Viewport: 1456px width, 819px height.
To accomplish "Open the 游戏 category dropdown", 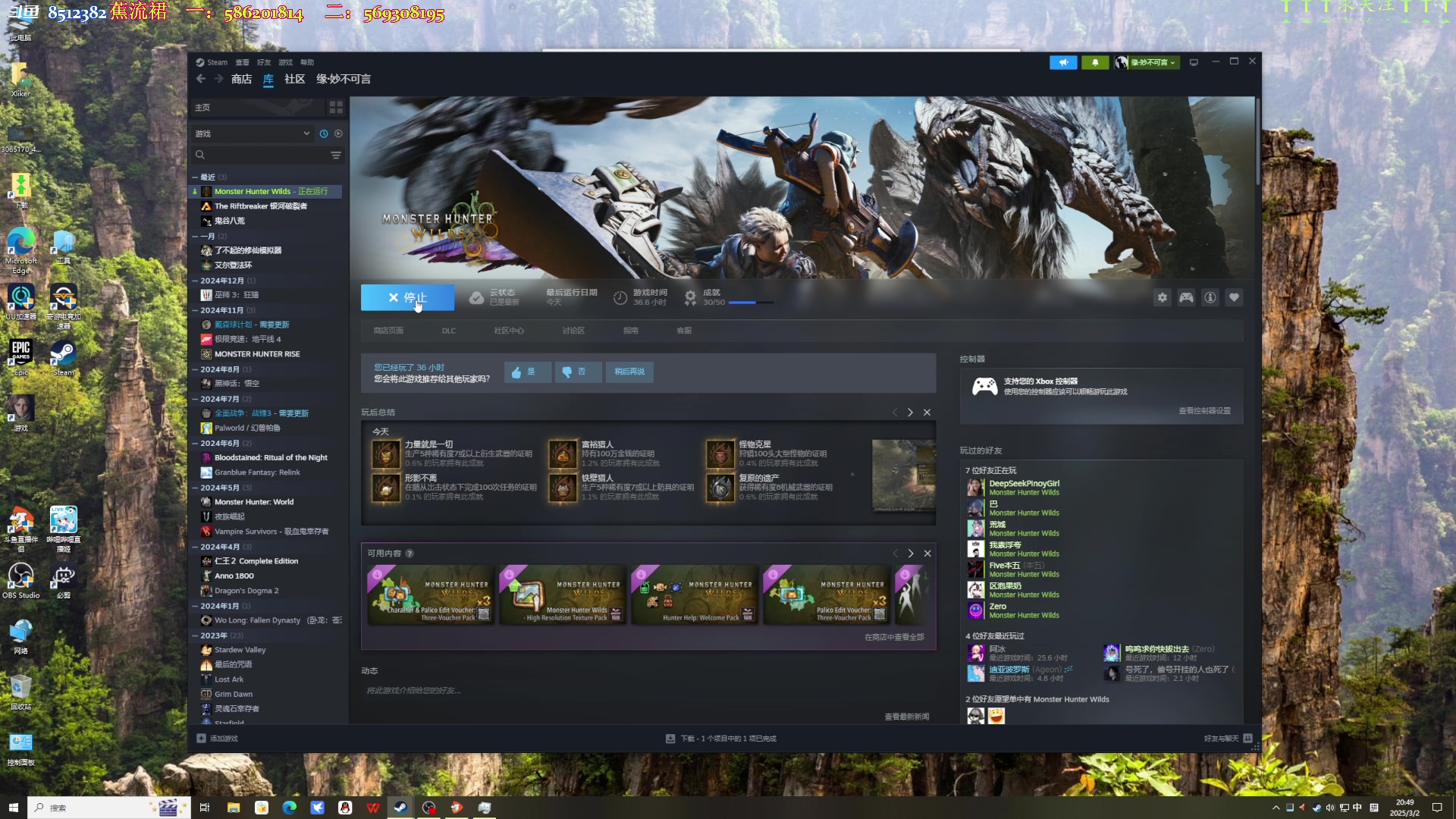I will coord(253,133).
